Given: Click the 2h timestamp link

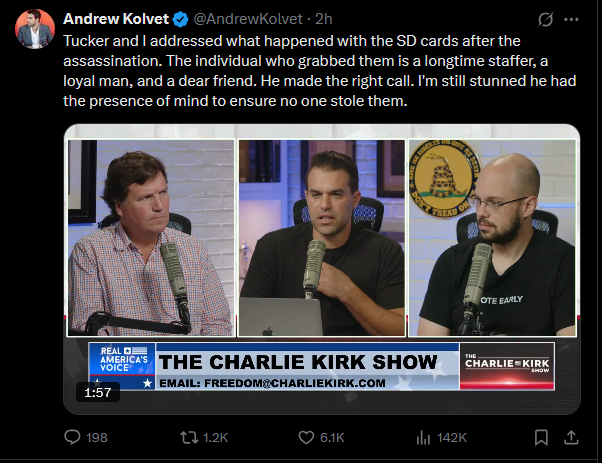Looking at the screenshot, I should (324, 19).
